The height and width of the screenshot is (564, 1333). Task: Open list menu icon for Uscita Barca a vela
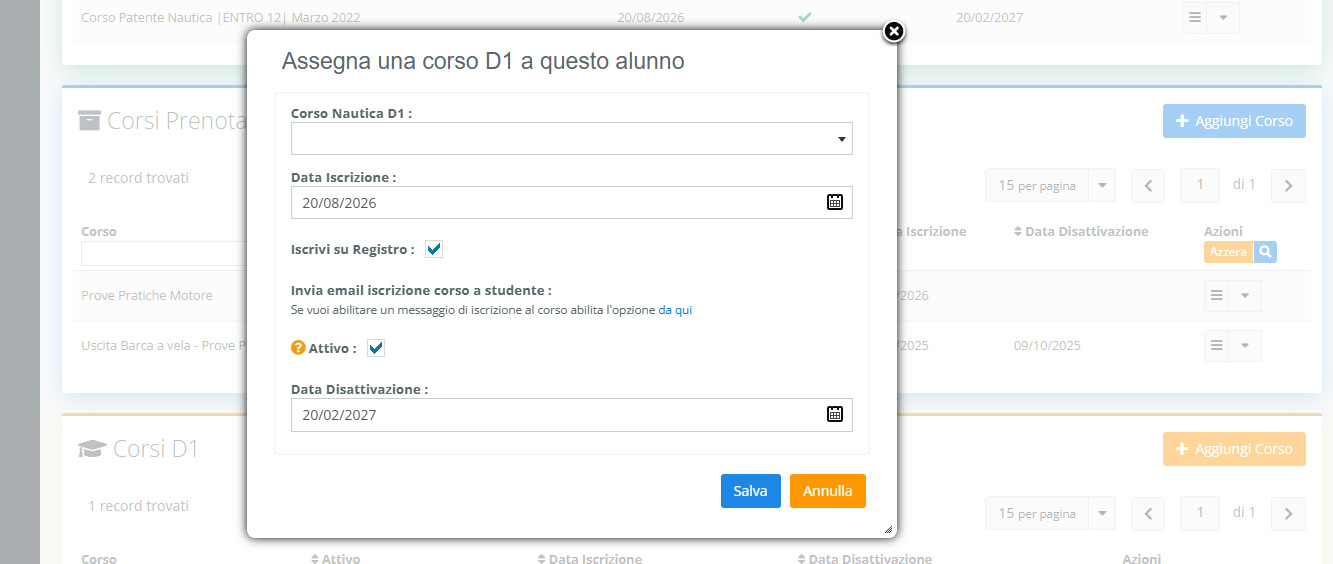pos(1217,346)
